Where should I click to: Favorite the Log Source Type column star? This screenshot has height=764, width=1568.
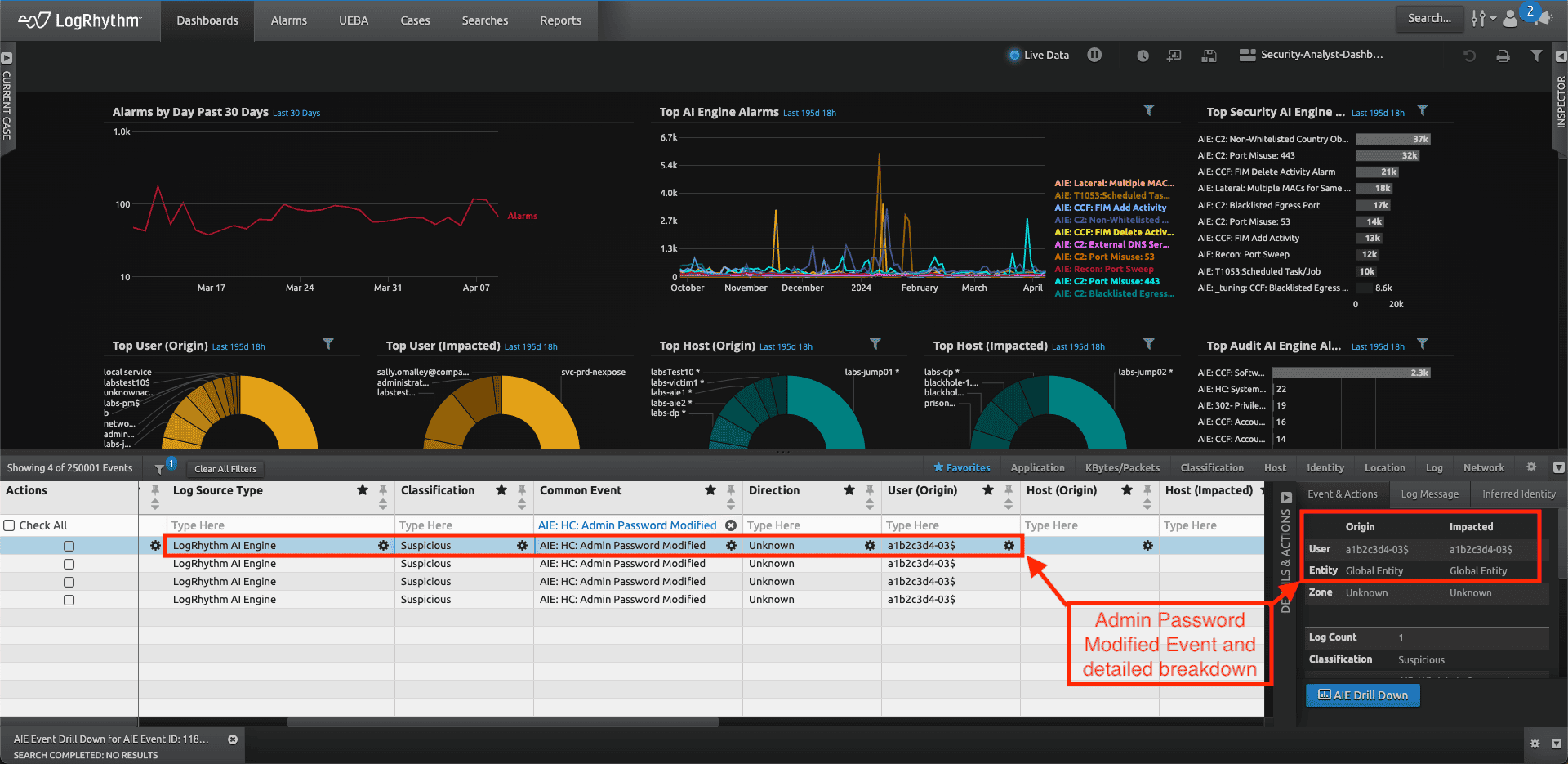point(363,489)
